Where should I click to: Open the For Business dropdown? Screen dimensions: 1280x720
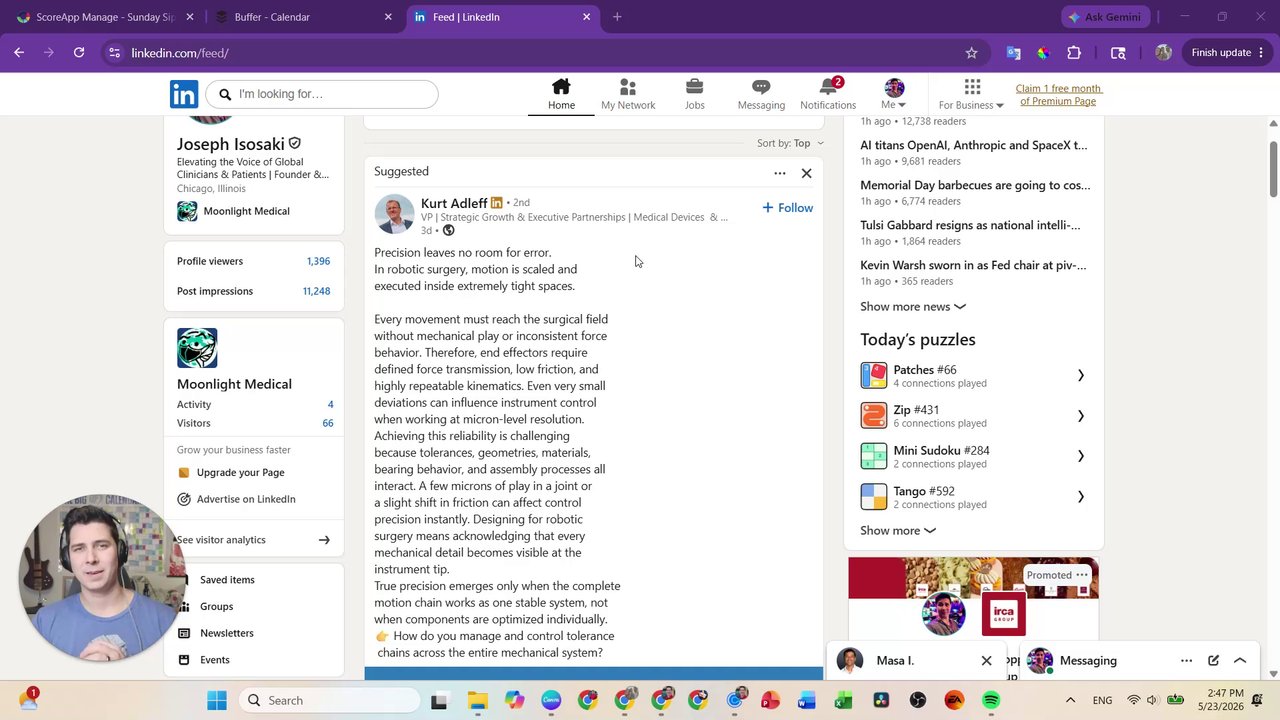[971, 94]
